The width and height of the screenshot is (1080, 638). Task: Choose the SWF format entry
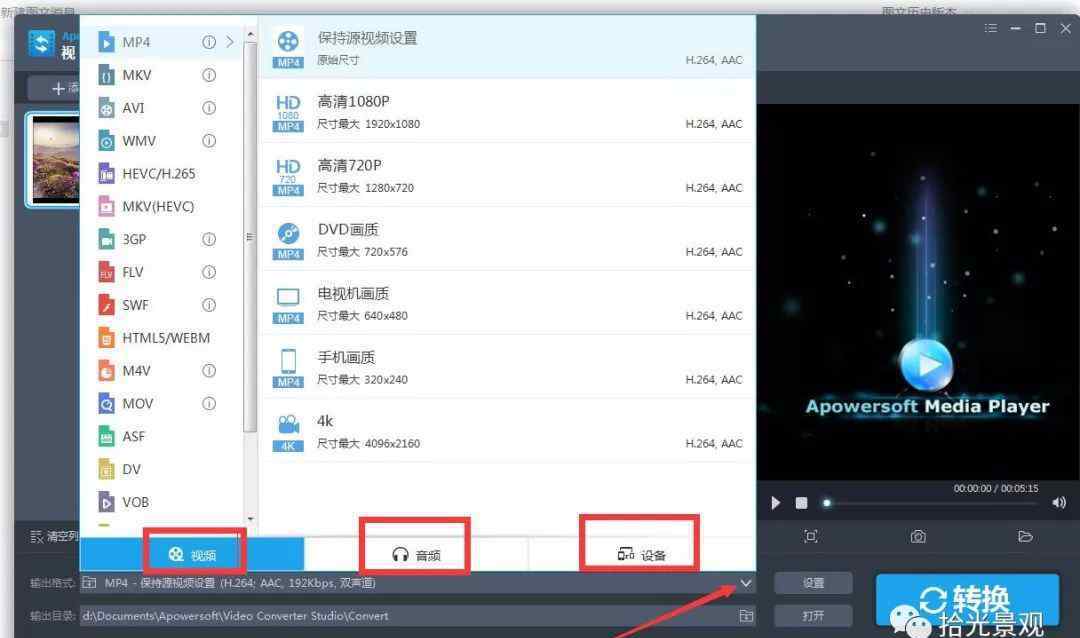(x=161, y=305)
